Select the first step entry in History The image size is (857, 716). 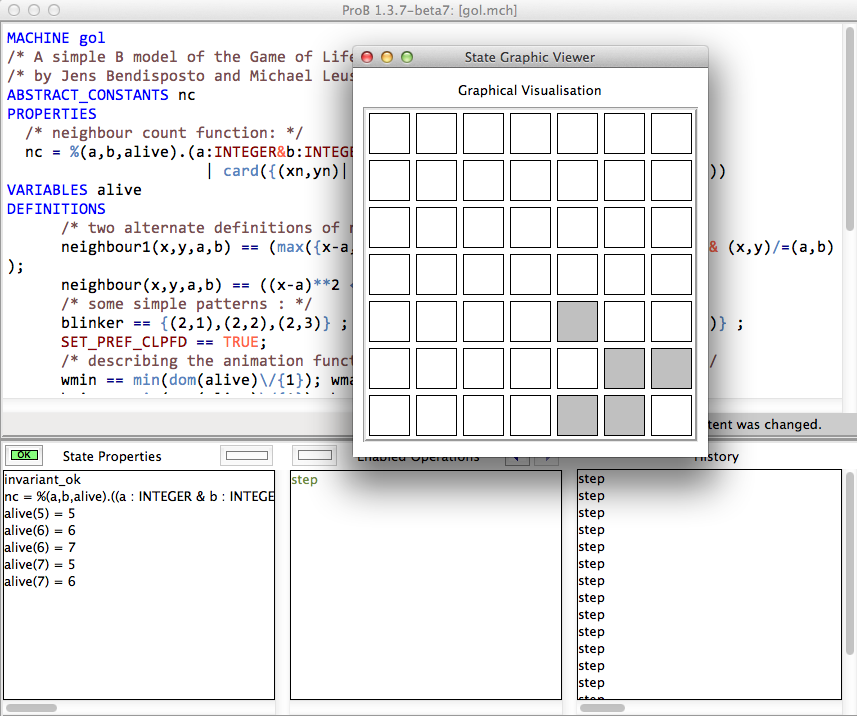coord(592,479)
